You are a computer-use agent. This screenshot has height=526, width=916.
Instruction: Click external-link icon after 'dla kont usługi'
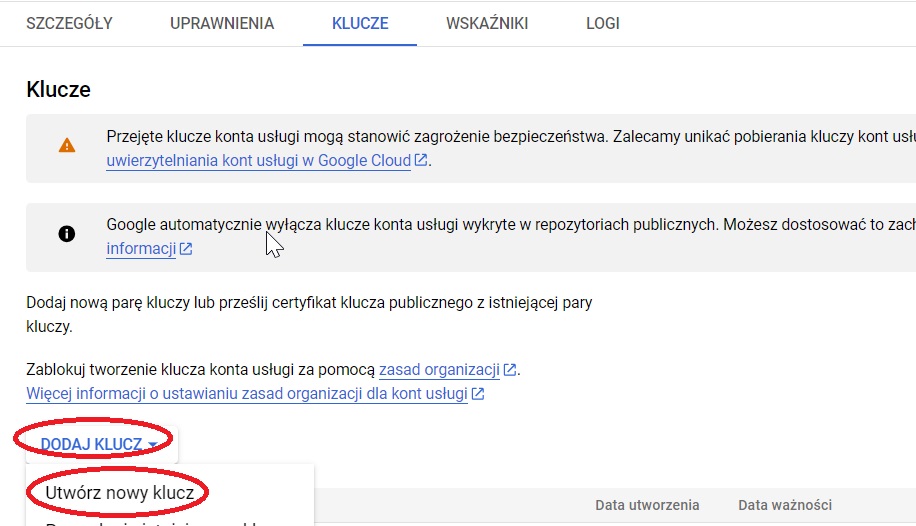(x=478, y=393)
